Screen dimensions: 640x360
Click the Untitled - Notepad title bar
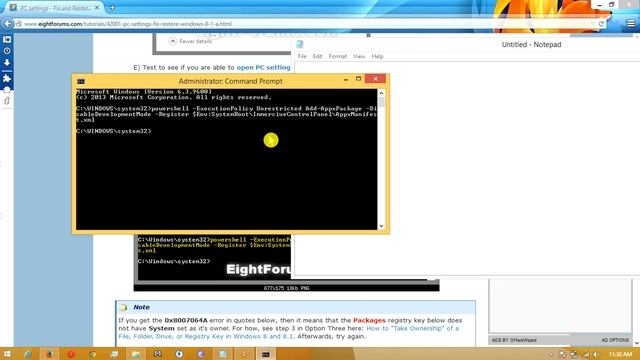tap(531, 44)
